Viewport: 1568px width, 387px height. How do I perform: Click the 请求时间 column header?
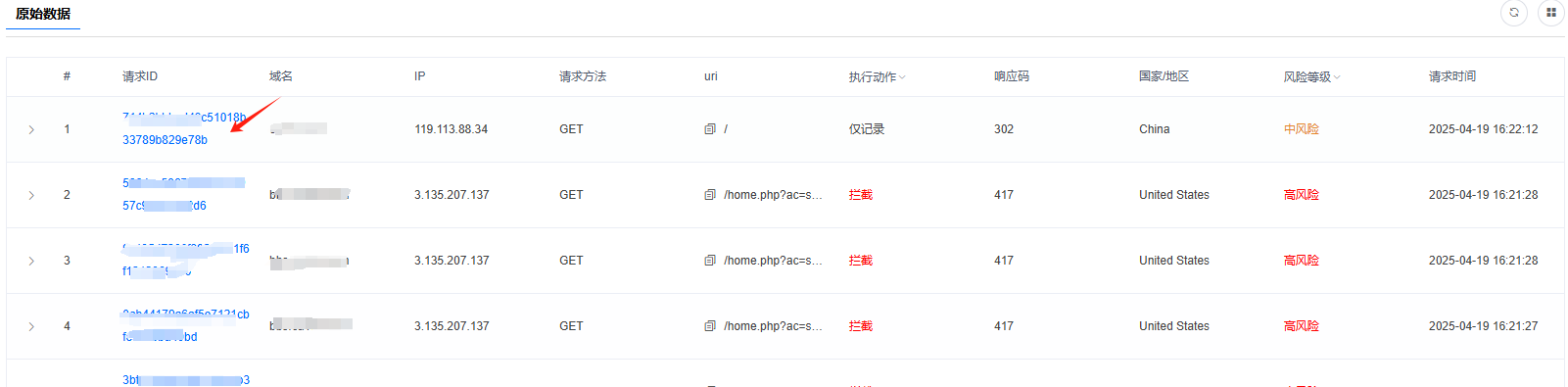[1452, 76]
